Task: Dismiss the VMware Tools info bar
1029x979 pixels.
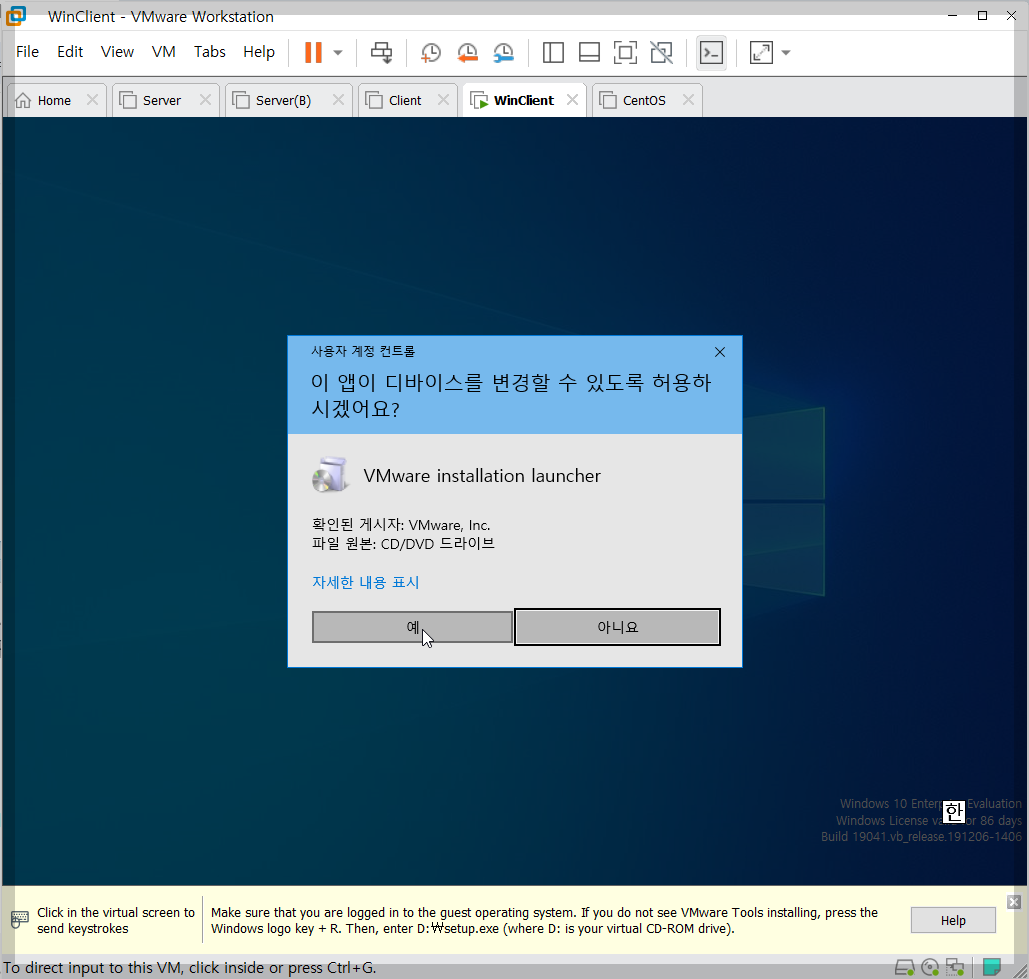Action: point(1014,902)
